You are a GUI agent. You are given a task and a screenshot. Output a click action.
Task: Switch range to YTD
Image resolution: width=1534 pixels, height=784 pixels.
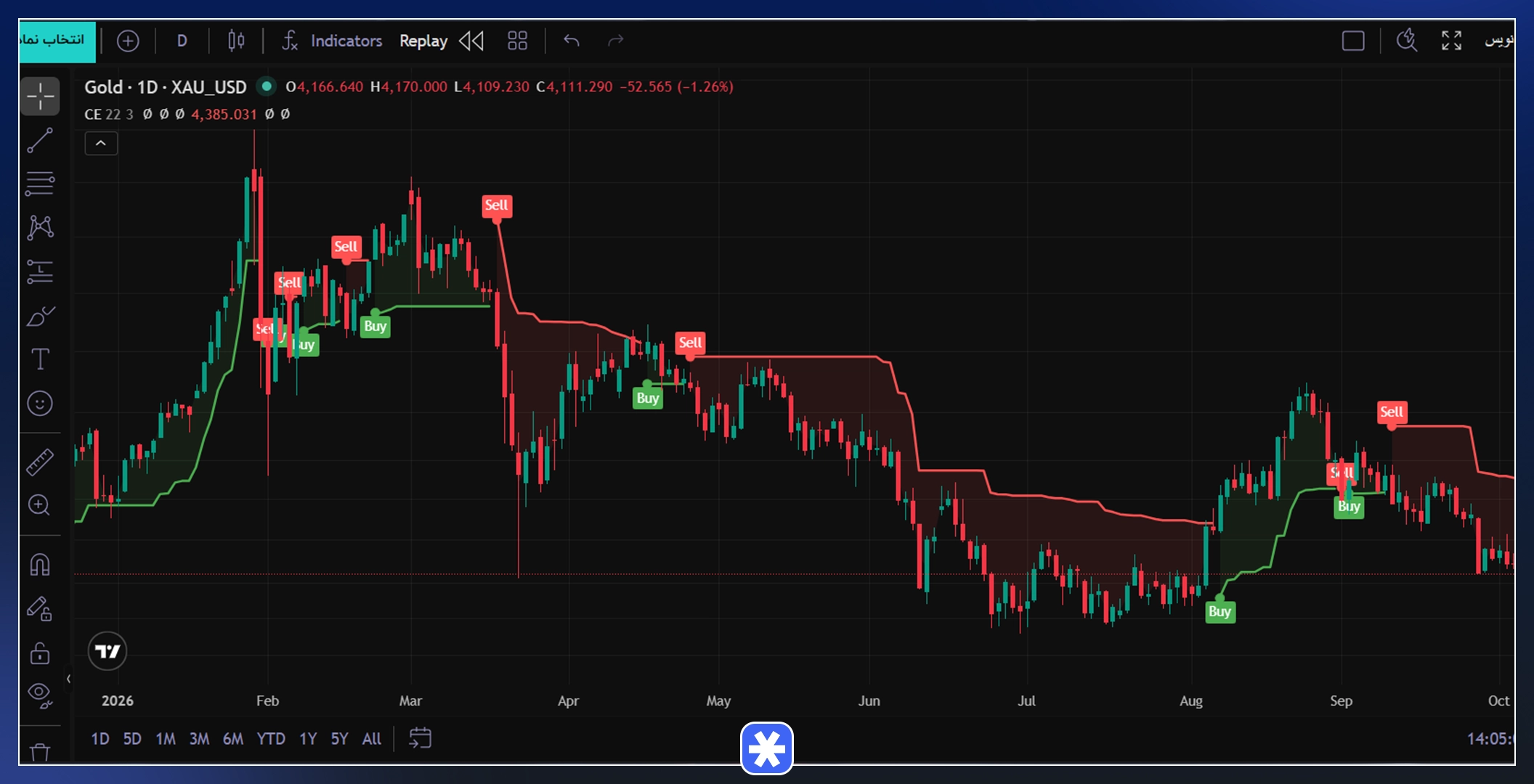[271, 739]
